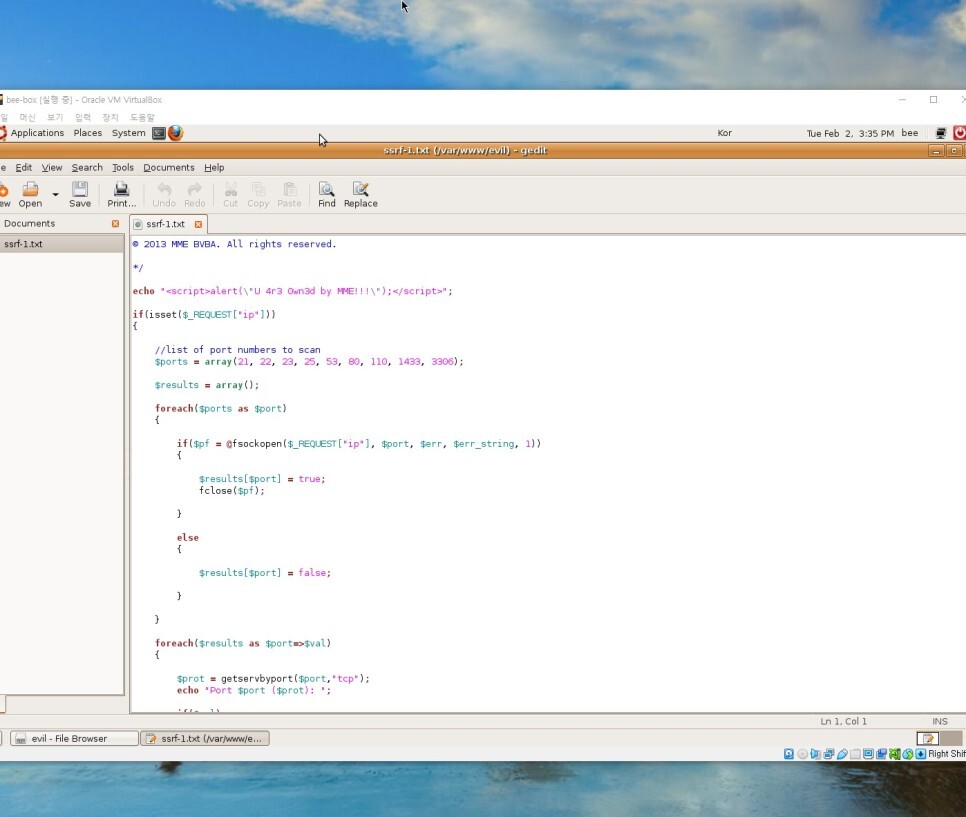Switch to ssrf-1.txt gedit taskbar button

[x=205, y=738]
